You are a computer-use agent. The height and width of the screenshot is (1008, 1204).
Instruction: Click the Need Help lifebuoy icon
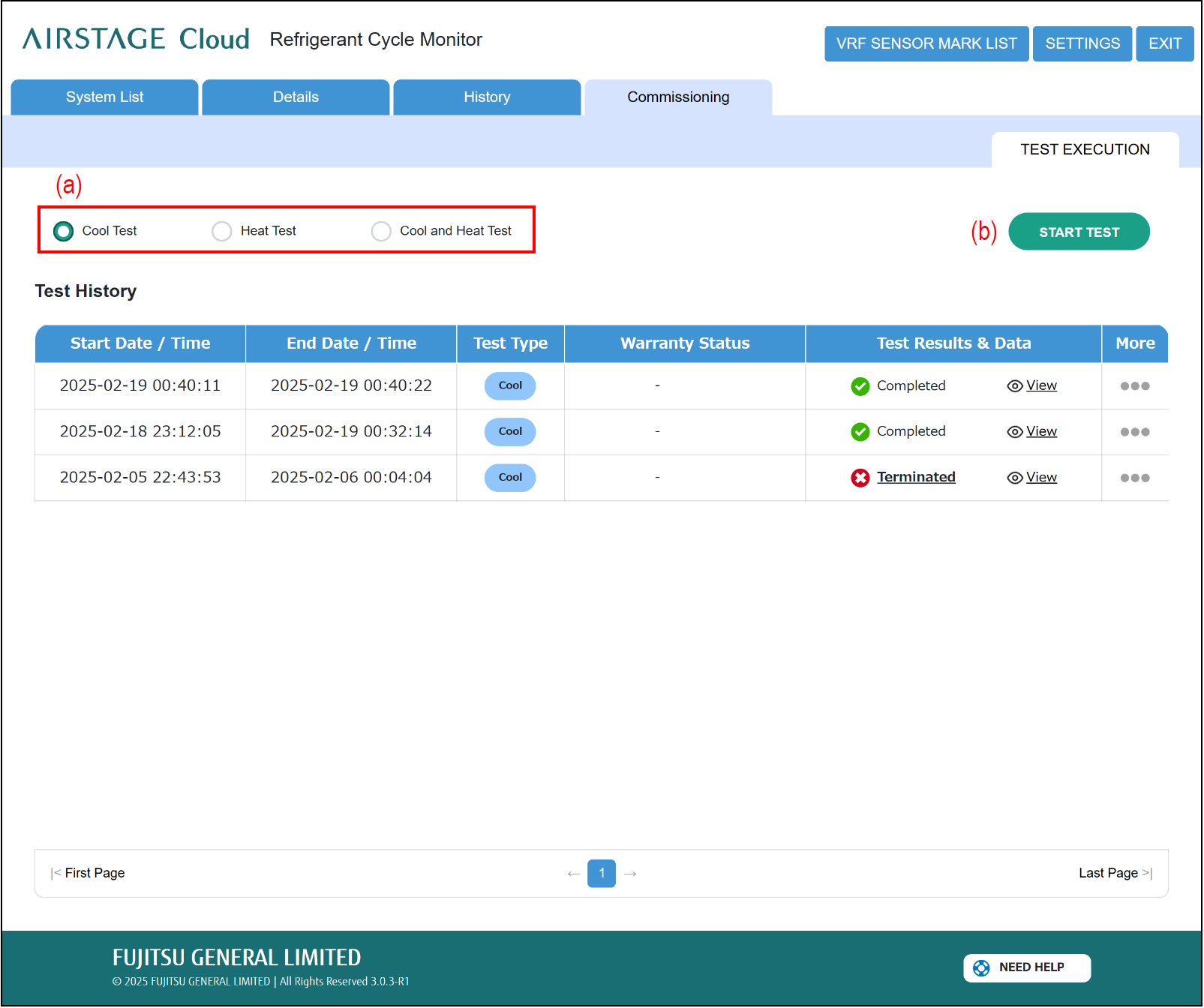[x=980, y=967]
